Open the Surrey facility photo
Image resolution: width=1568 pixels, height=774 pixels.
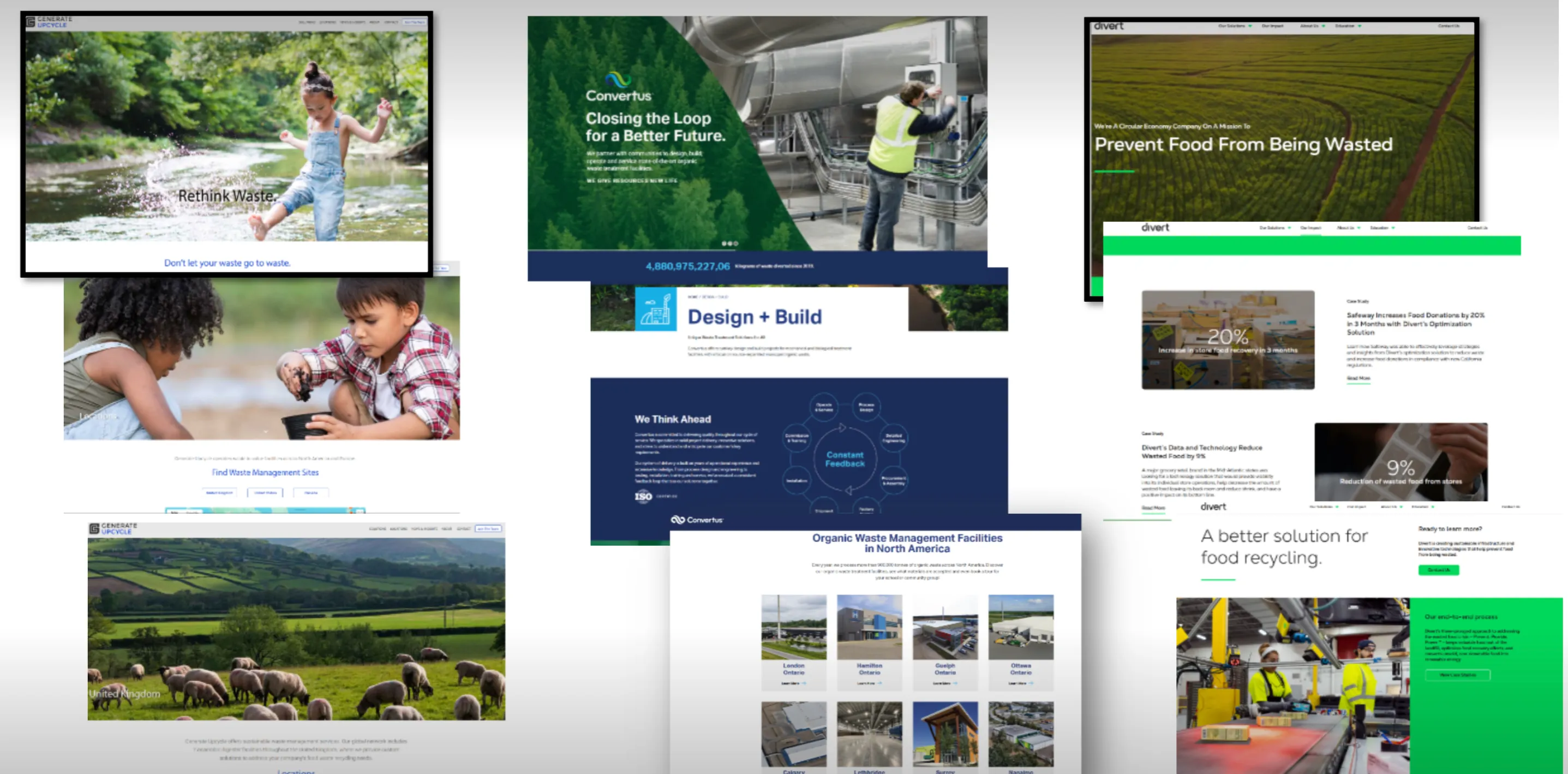(x=945, y=734)
